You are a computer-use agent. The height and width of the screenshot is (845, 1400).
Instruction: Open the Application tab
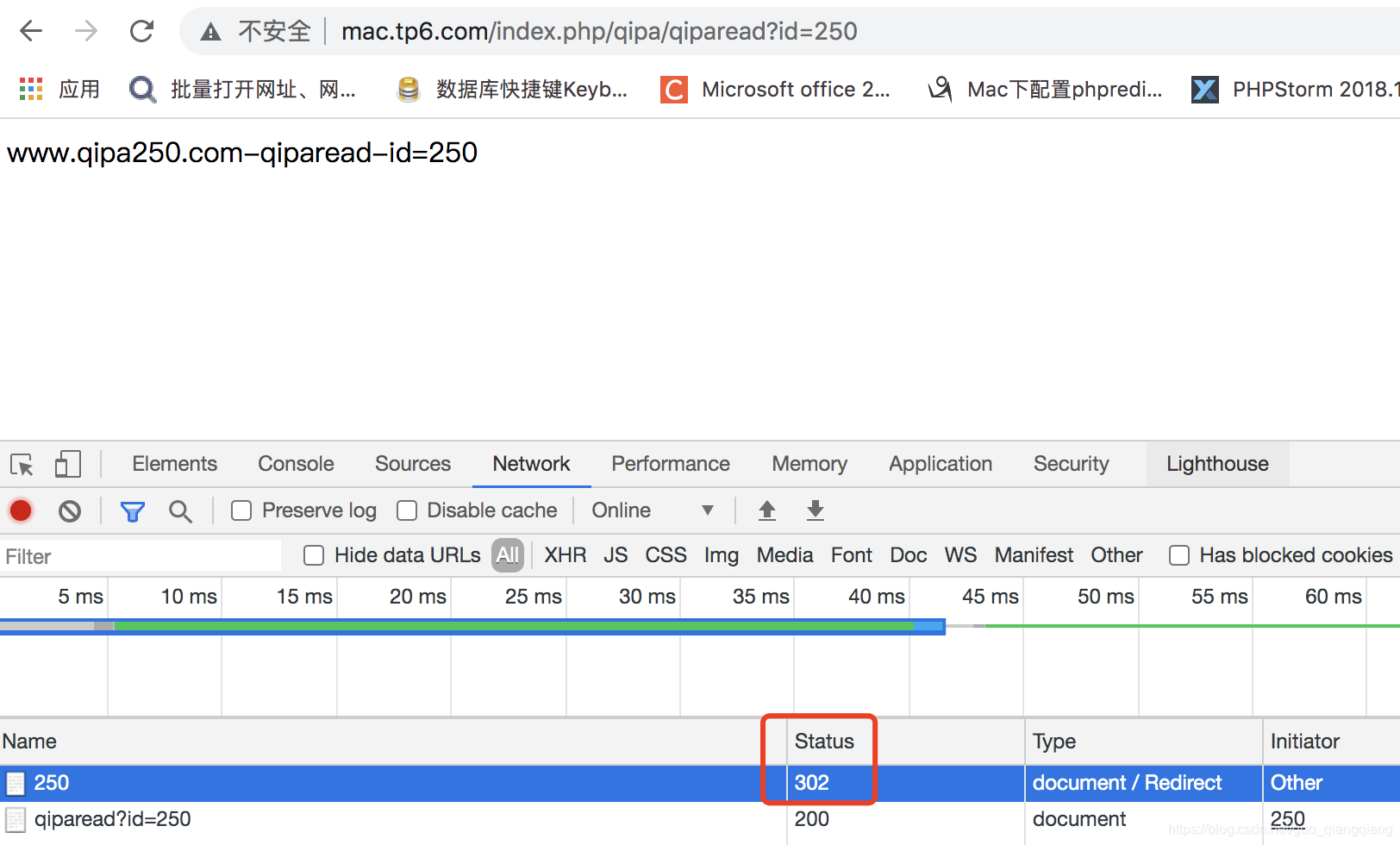pos(941,464)
